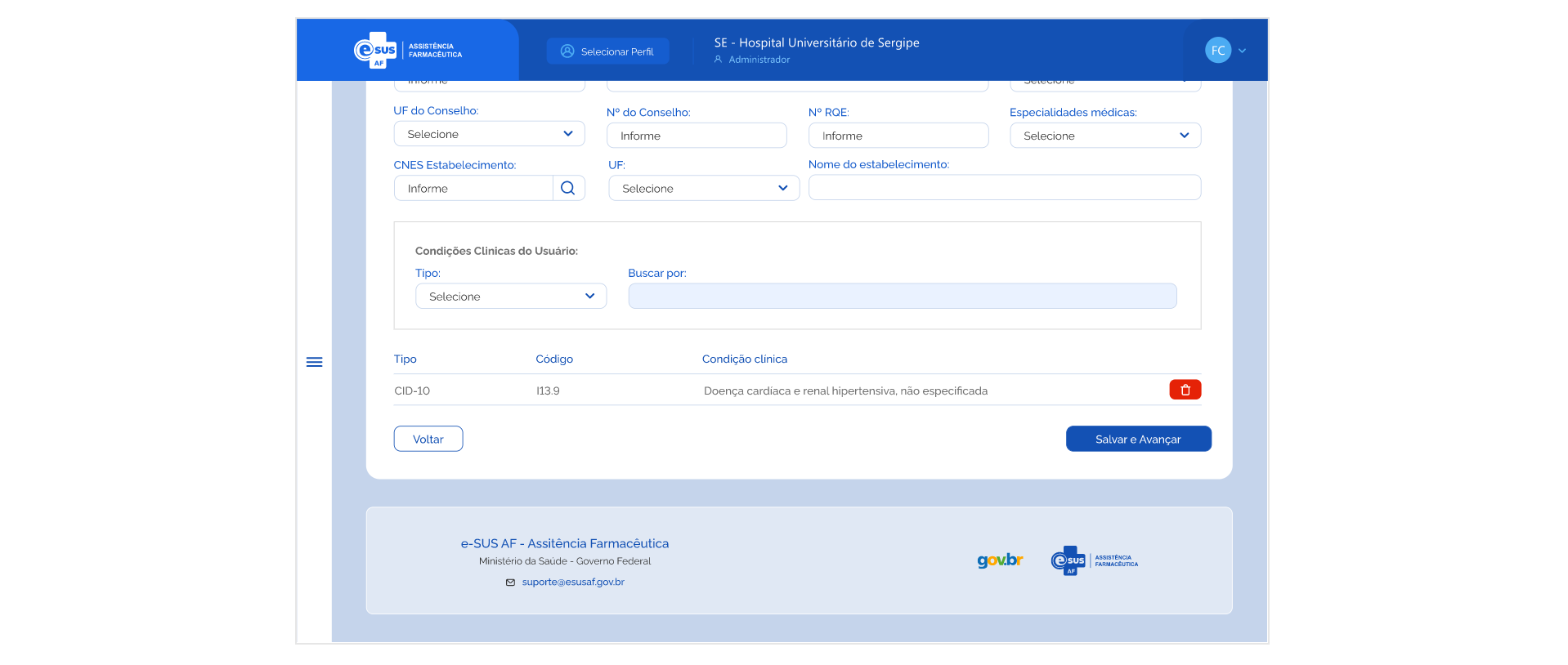
Task: Open the hamburger side menu
Action: pos(314,362)
